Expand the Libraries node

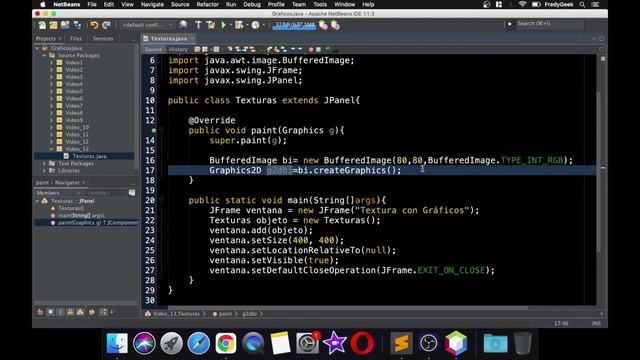pos(44,171)
